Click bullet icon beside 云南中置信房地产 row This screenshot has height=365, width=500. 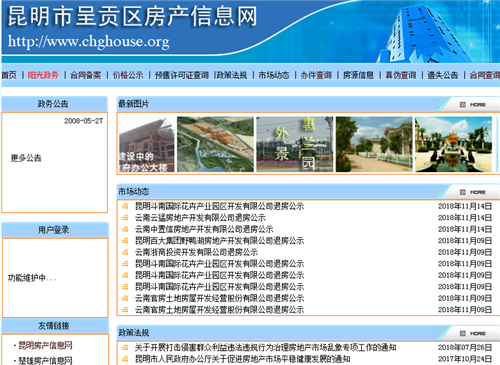coord(125,229)
